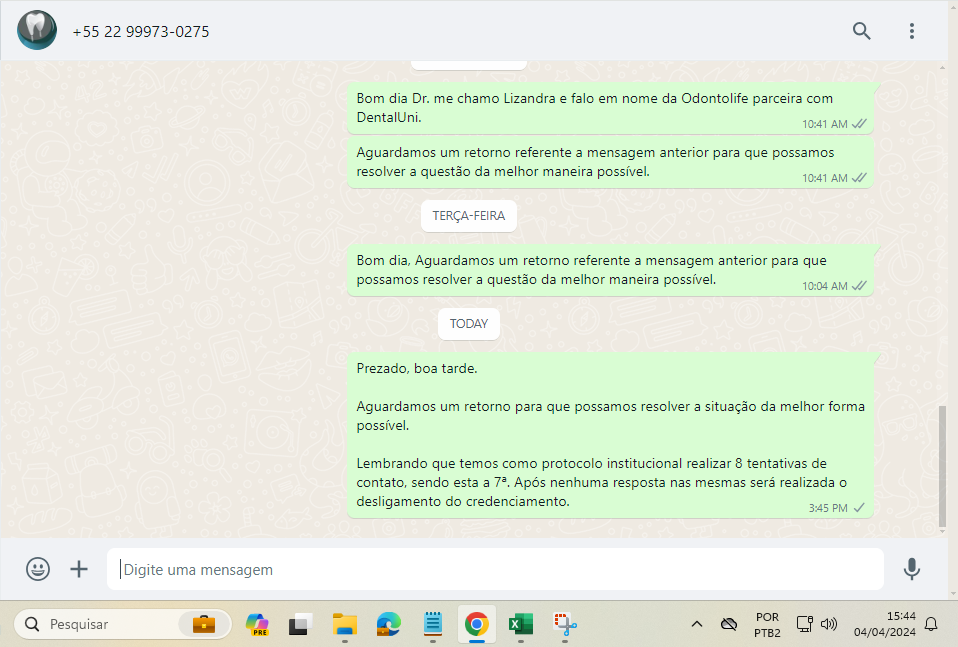Click the Windows taskbar Pesquisar search box
This screenshot has width=958, height=647.
click(x=122, y=624)
